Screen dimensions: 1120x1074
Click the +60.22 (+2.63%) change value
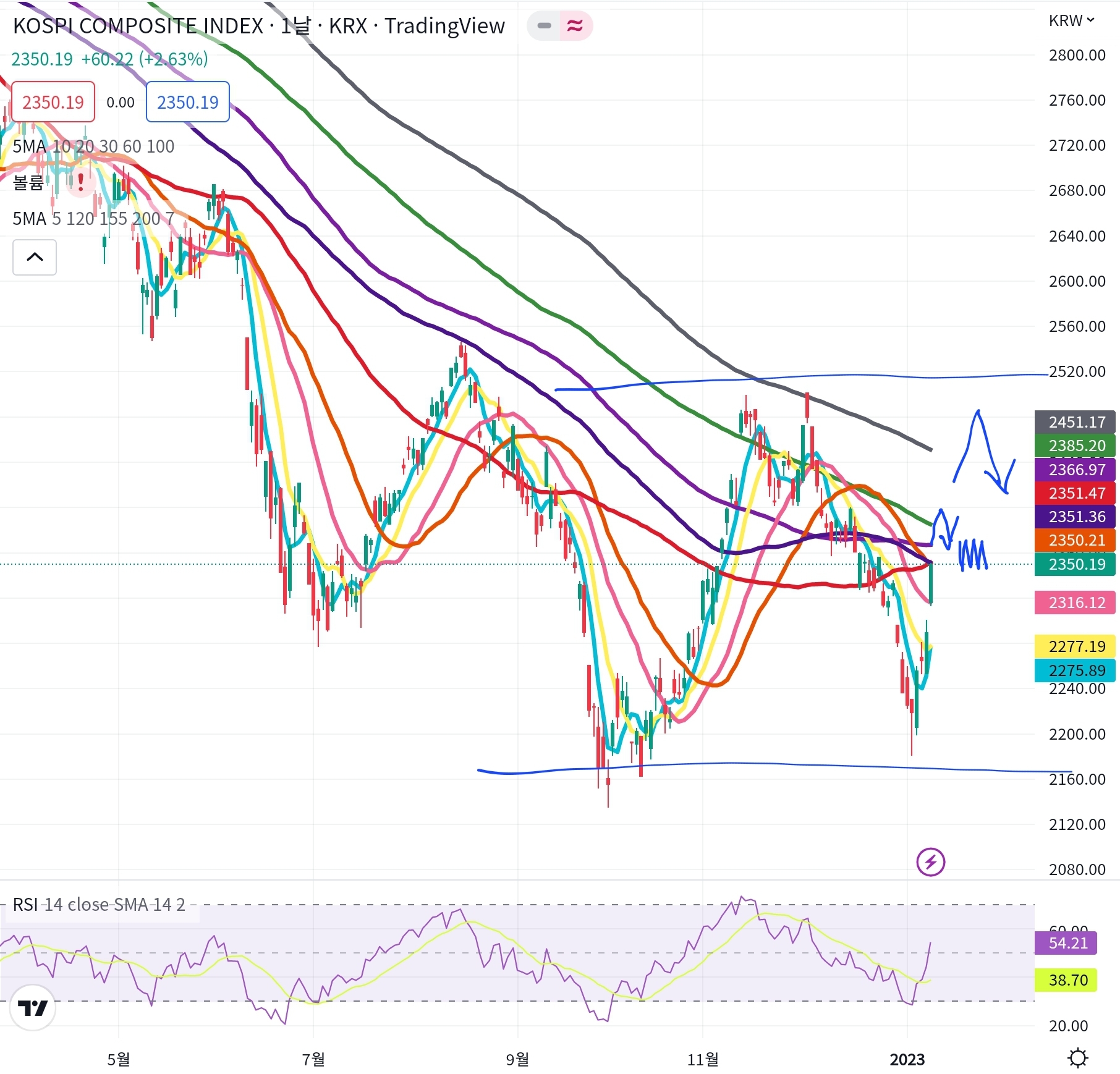[x=145, y=59]
